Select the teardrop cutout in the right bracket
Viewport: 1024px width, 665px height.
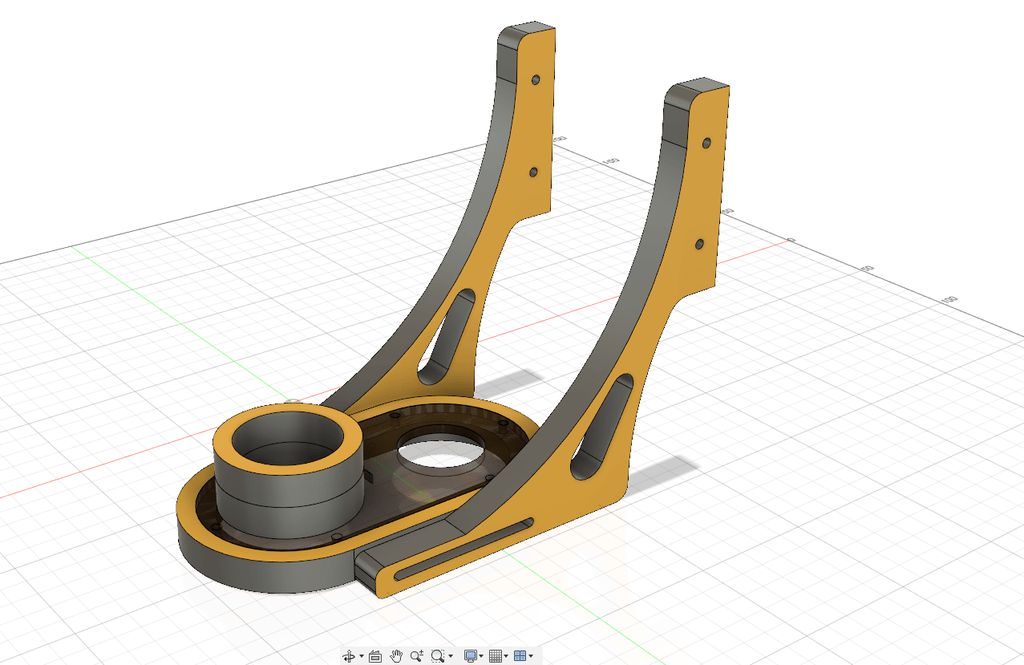[x=602, y=426]
